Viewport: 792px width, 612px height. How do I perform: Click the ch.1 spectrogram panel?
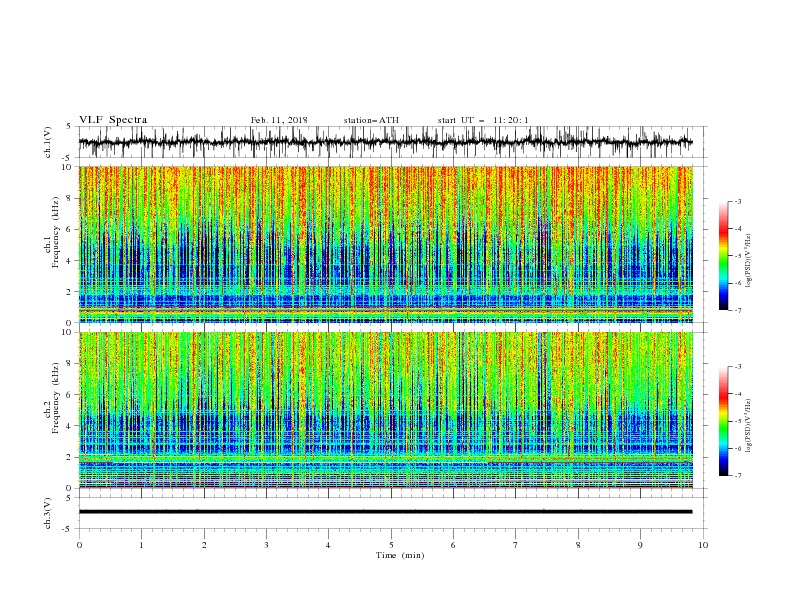point(385,244)
